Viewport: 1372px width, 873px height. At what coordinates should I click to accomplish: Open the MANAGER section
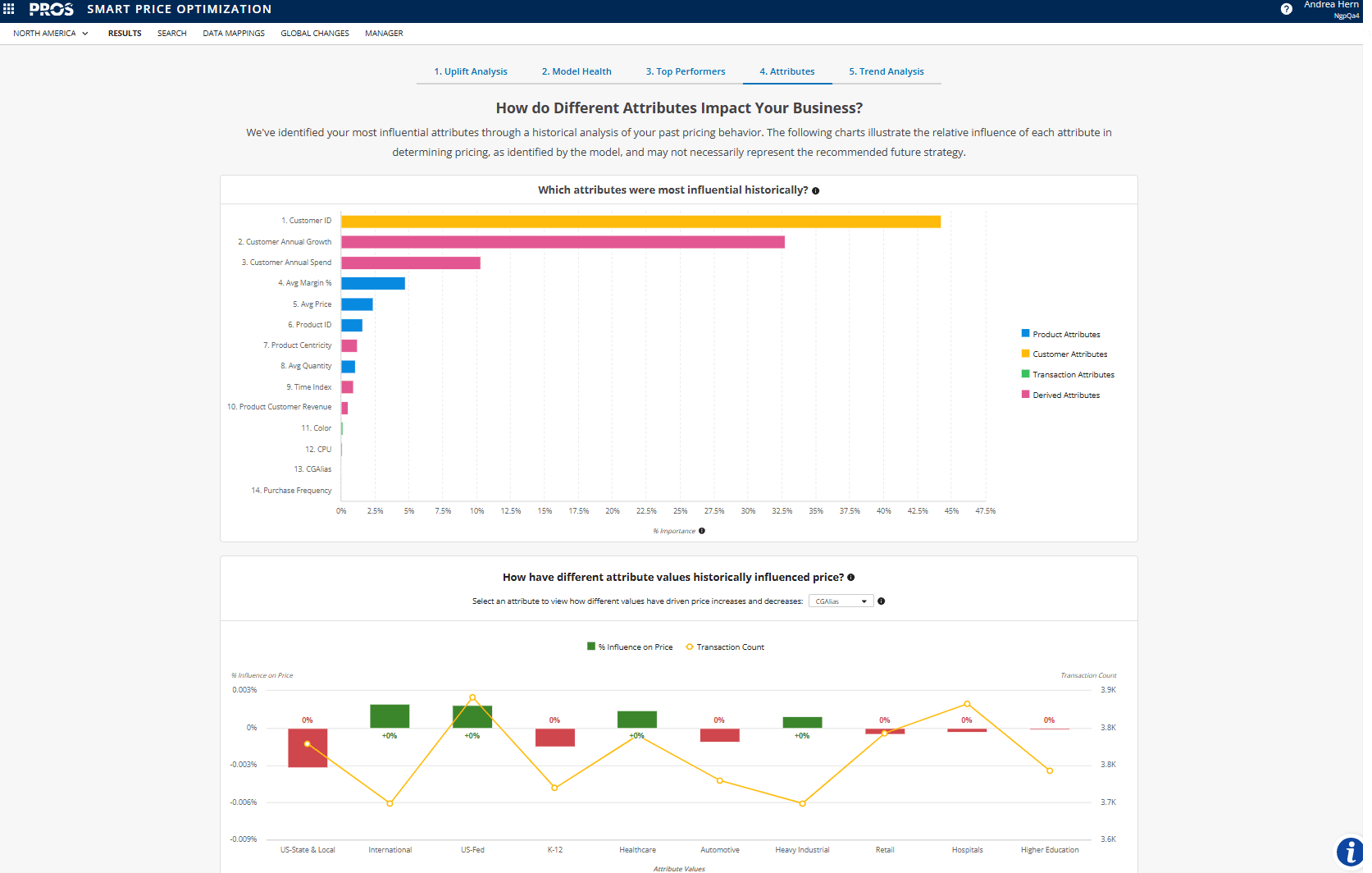[x=384, y=34]
